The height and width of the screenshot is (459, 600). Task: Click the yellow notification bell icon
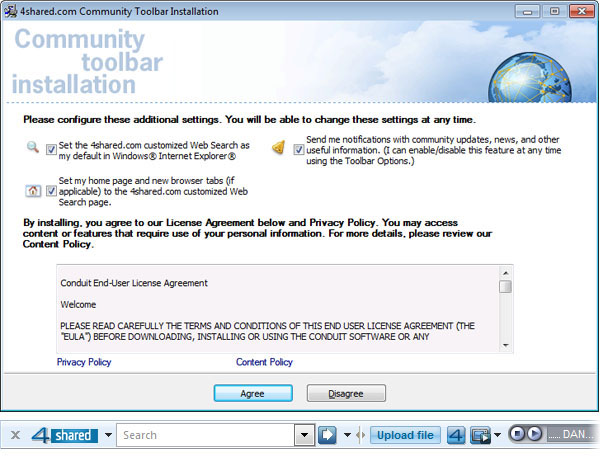pos(279,147)
